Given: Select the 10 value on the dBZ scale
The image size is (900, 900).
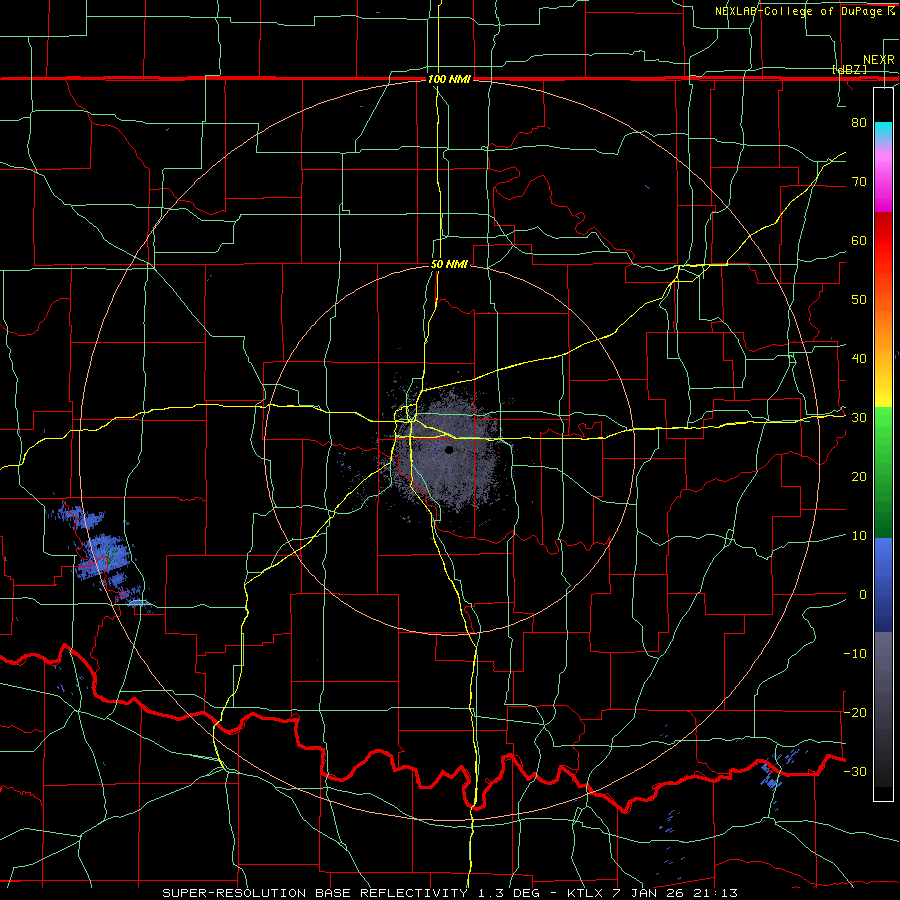Looking at the screenshot, I should click(x=859, y=536).
